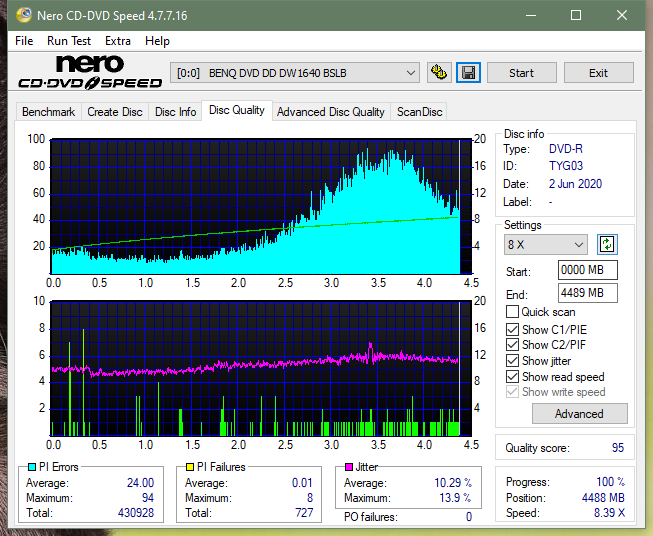Viewport: 653px width, 536px height.
Task: Click the Jitter average 10.29 % value
Action: [453, 483]
